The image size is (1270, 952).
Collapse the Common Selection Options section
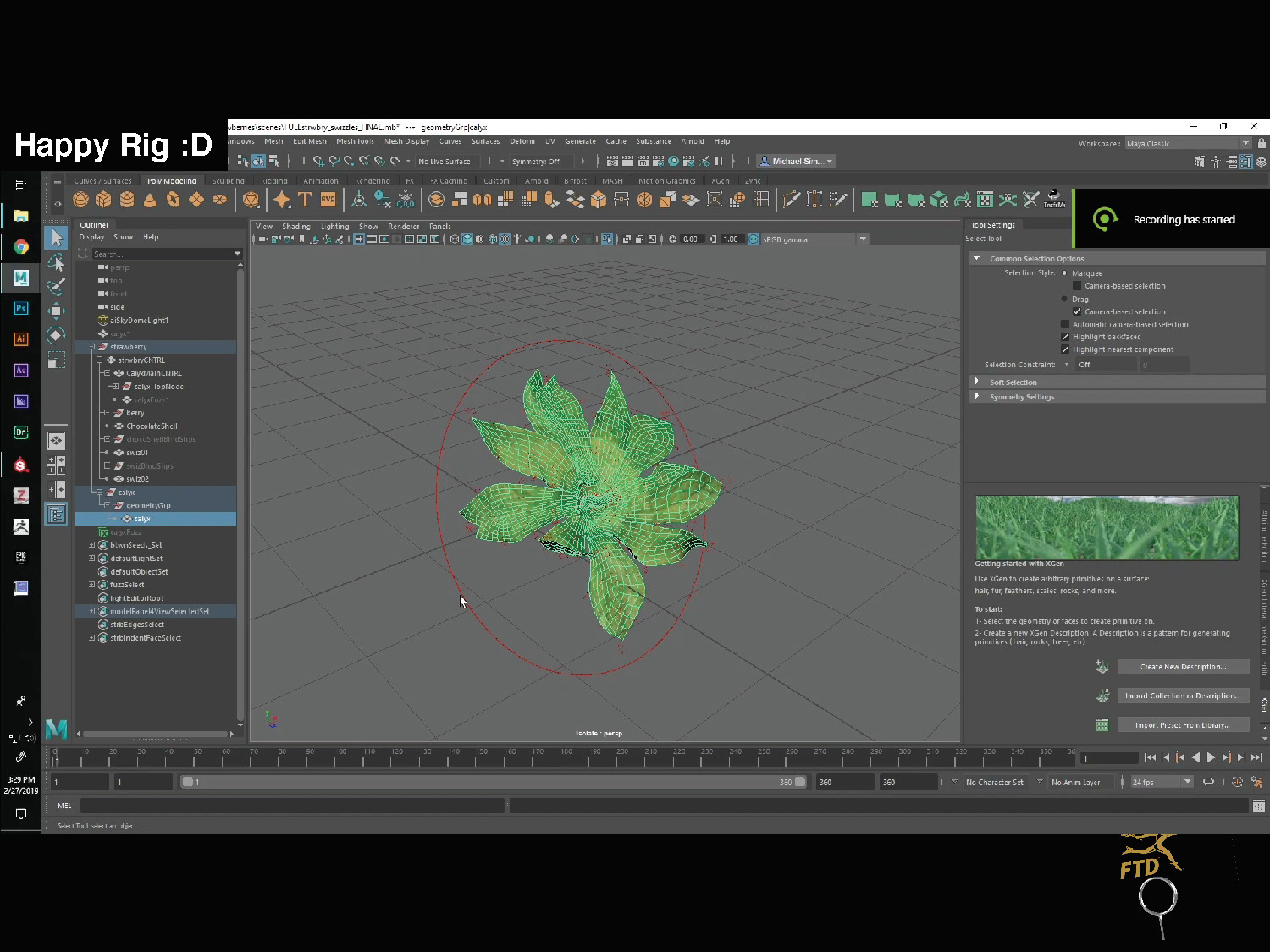(x=977, y=258)
